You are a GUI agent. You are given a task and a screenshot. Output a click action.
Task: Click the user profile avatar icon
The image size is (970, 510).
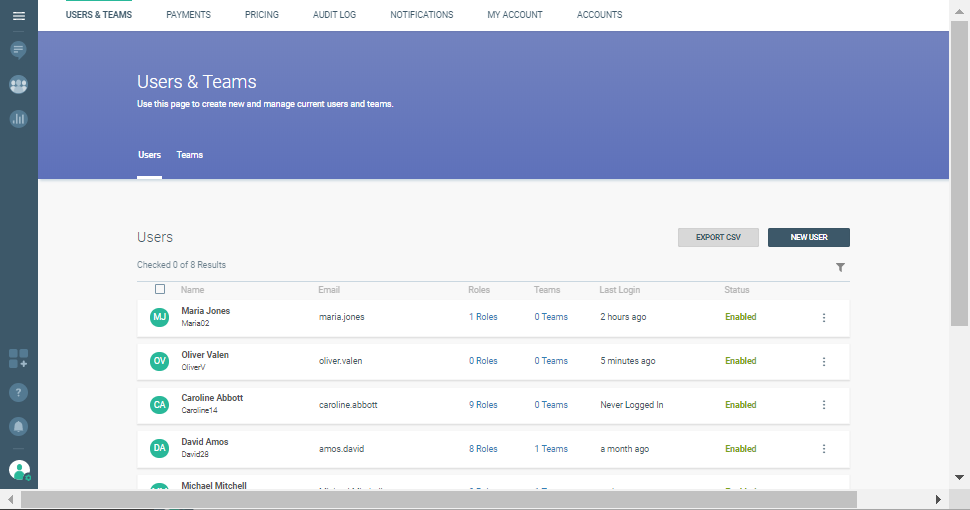[x=19, y=469]
